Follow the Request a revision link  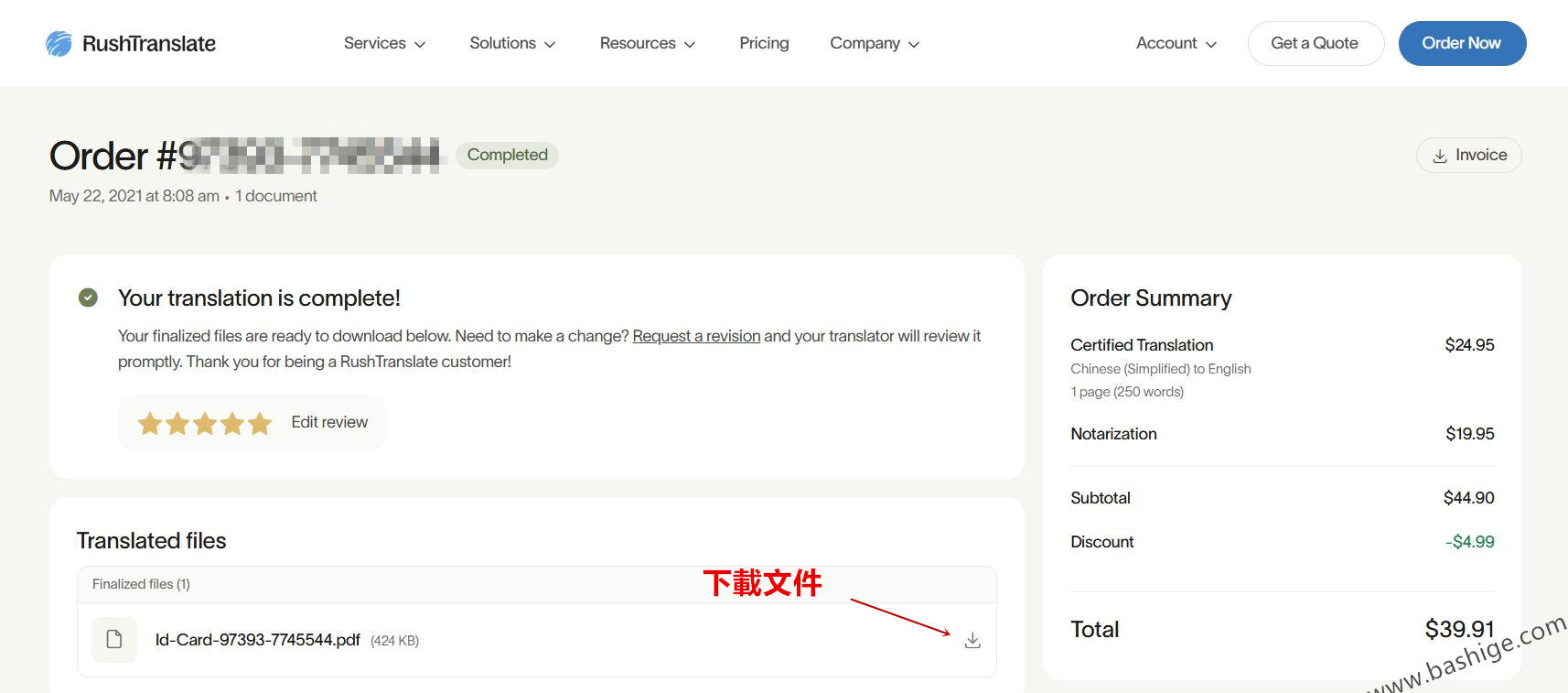click(696, 336)
